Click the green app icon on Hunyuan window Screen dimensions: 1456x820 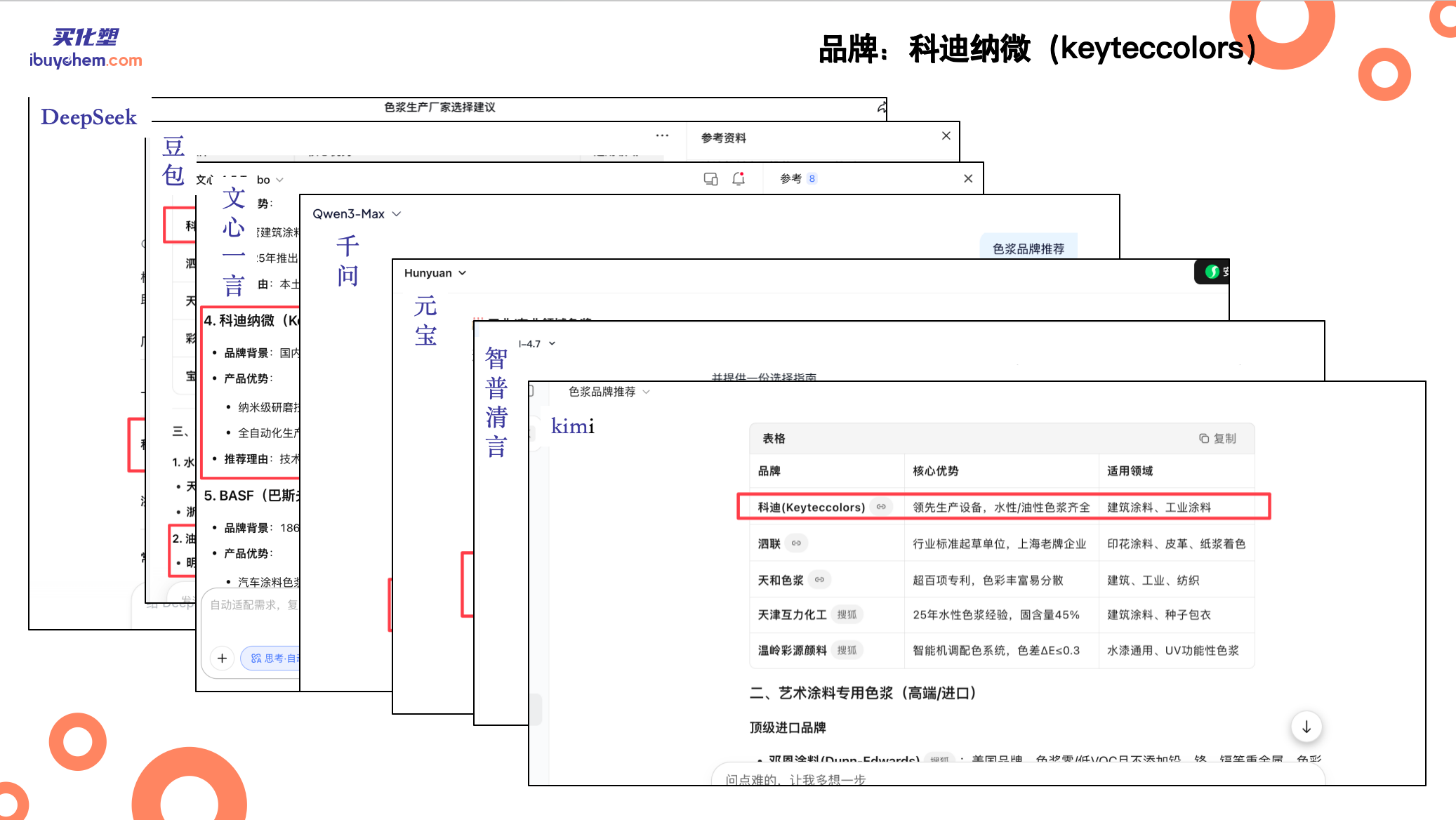(1212, 272)
